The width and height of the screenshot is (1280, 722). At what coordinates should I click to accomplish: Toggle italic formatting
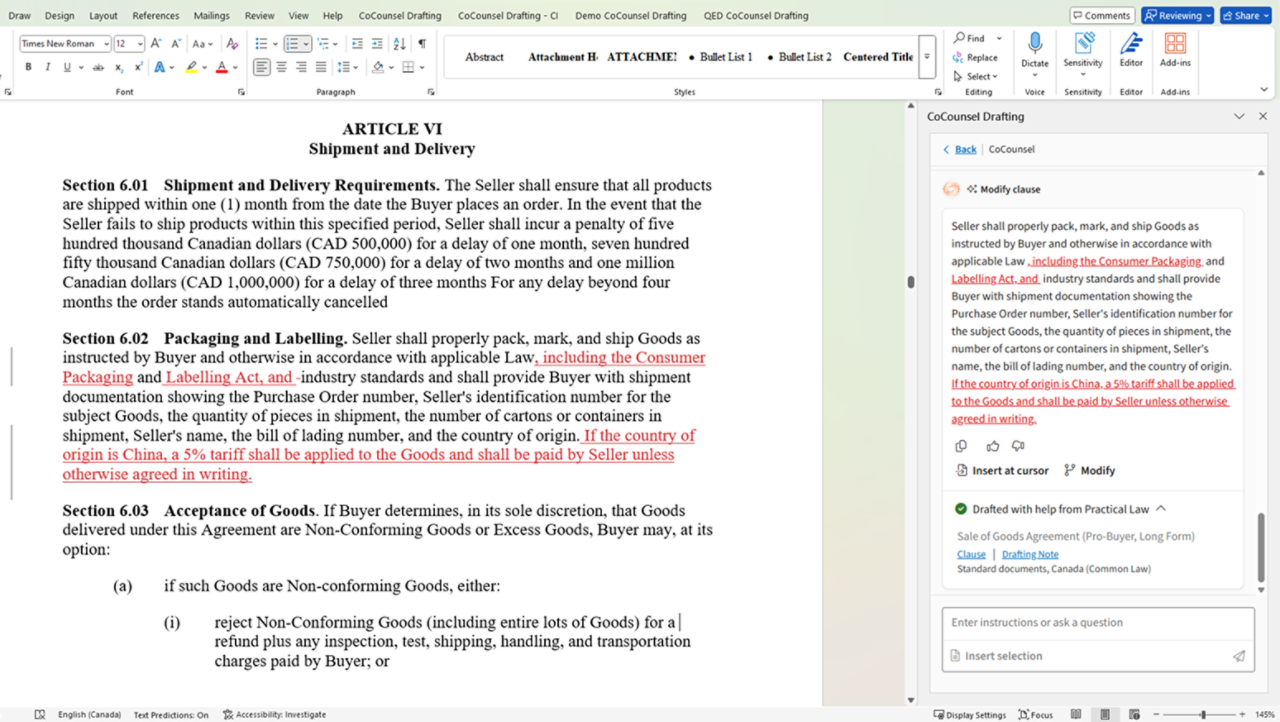[47, 67]
